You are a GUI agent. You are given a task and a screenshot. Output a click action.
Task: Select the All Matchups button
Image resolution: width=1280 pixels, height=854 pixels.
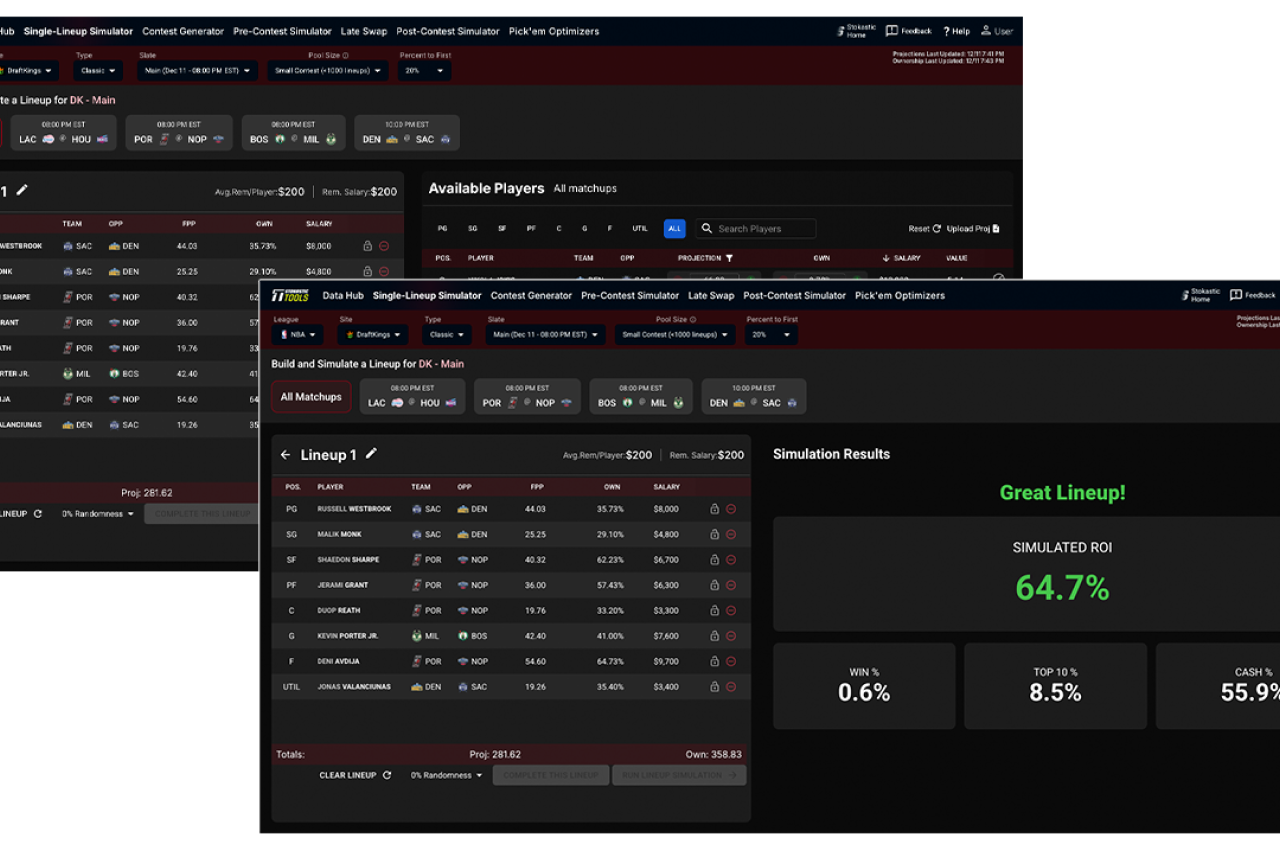click(310, 396)
